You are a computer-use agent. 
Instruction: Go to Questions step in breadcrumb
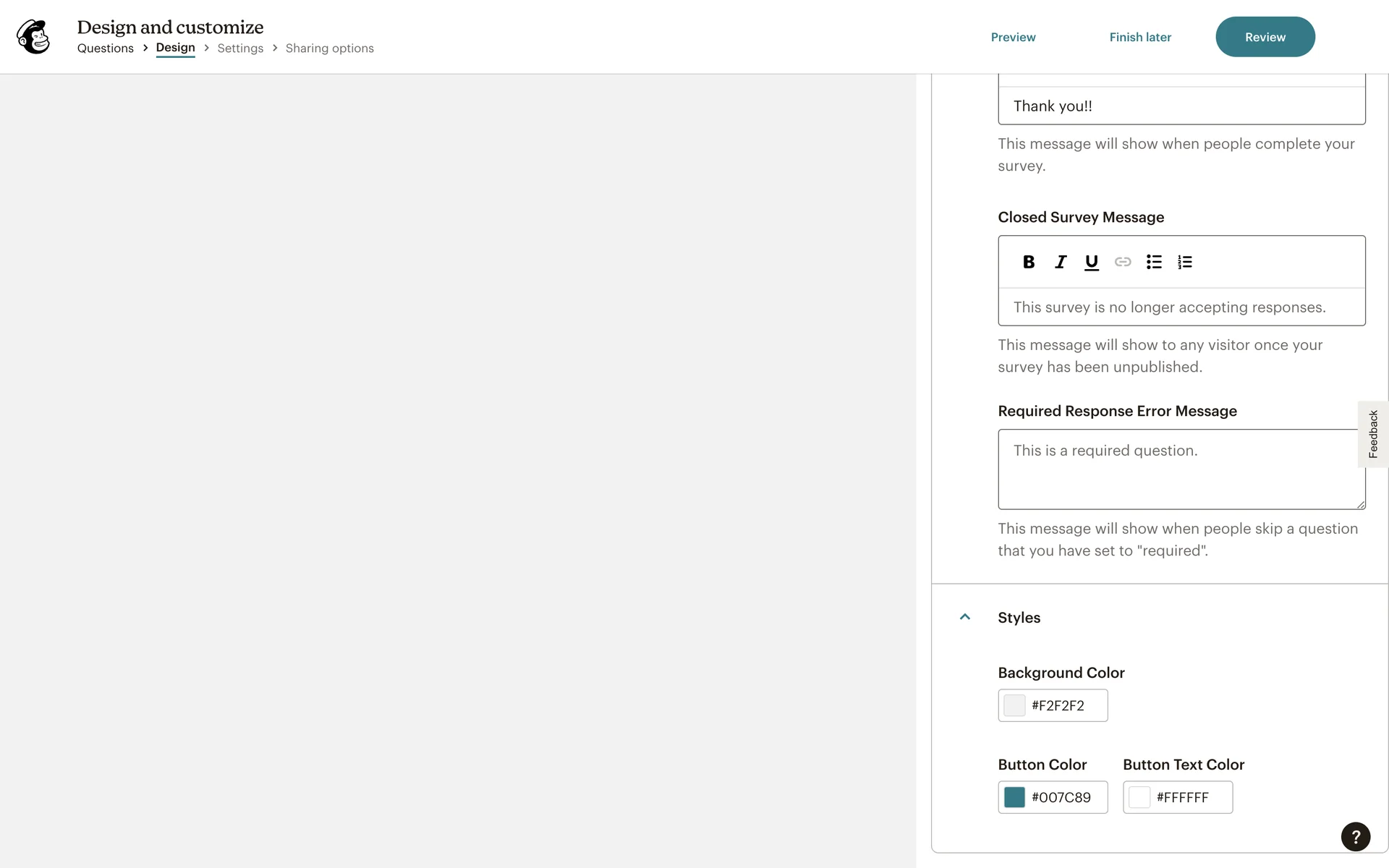pos(106,48)
